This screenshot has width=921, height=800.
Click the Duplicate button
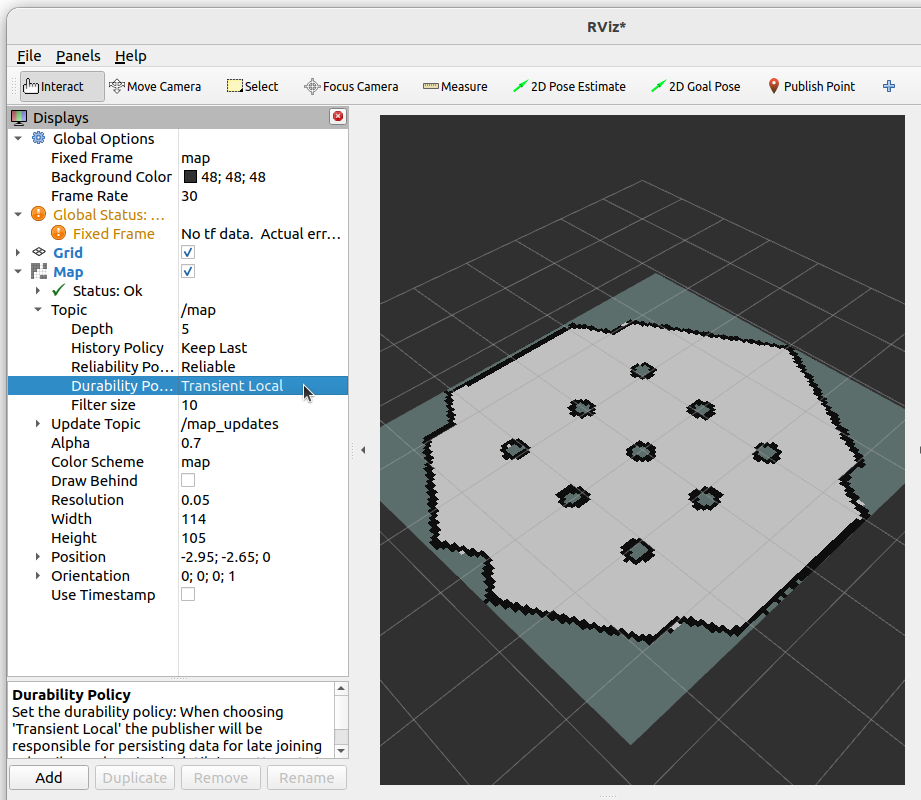135,778
